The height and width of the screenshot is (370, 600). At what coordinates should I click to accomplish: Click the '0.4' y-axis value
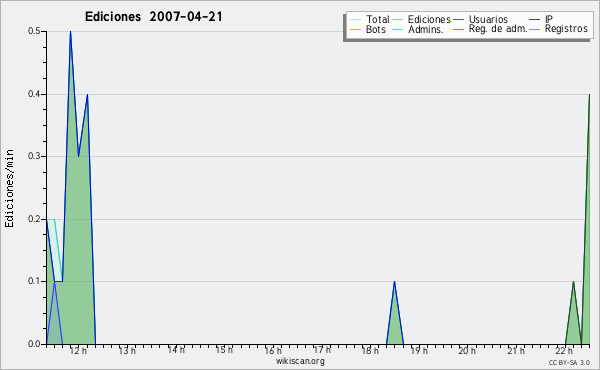coord(34,94)
